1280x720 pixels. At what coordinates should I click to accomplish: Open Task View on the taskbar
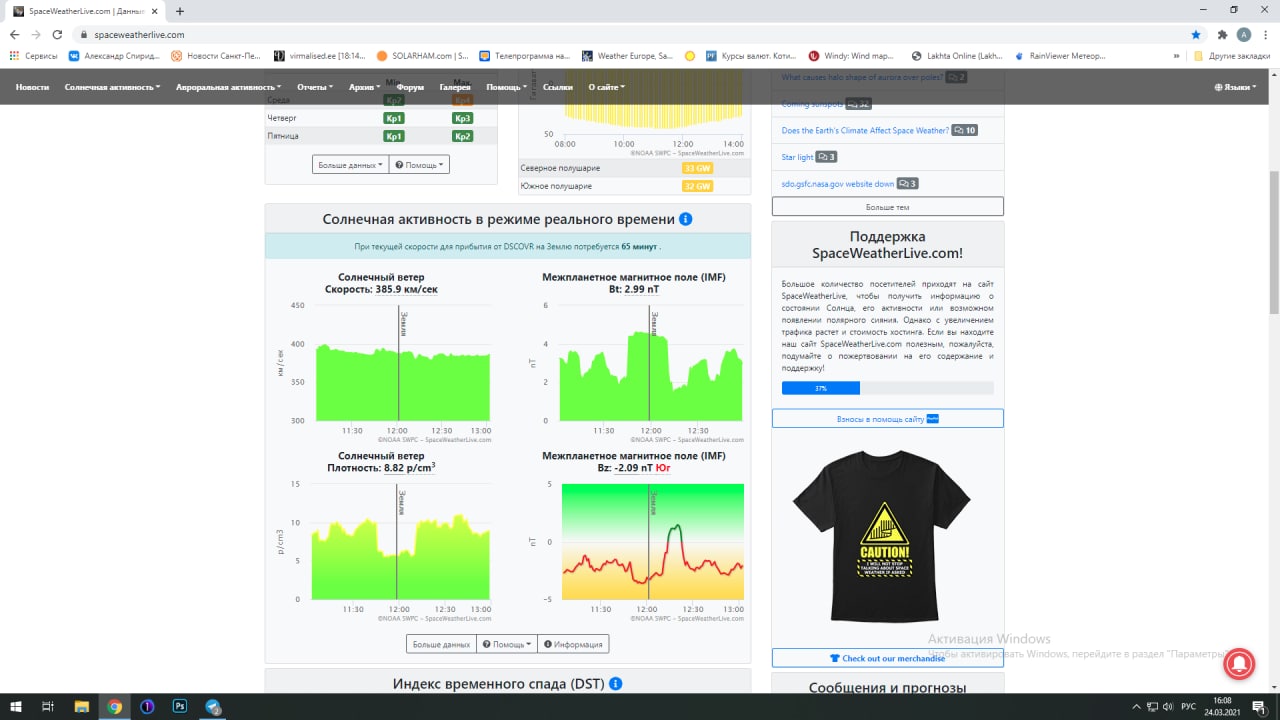[x=47, y=706]
